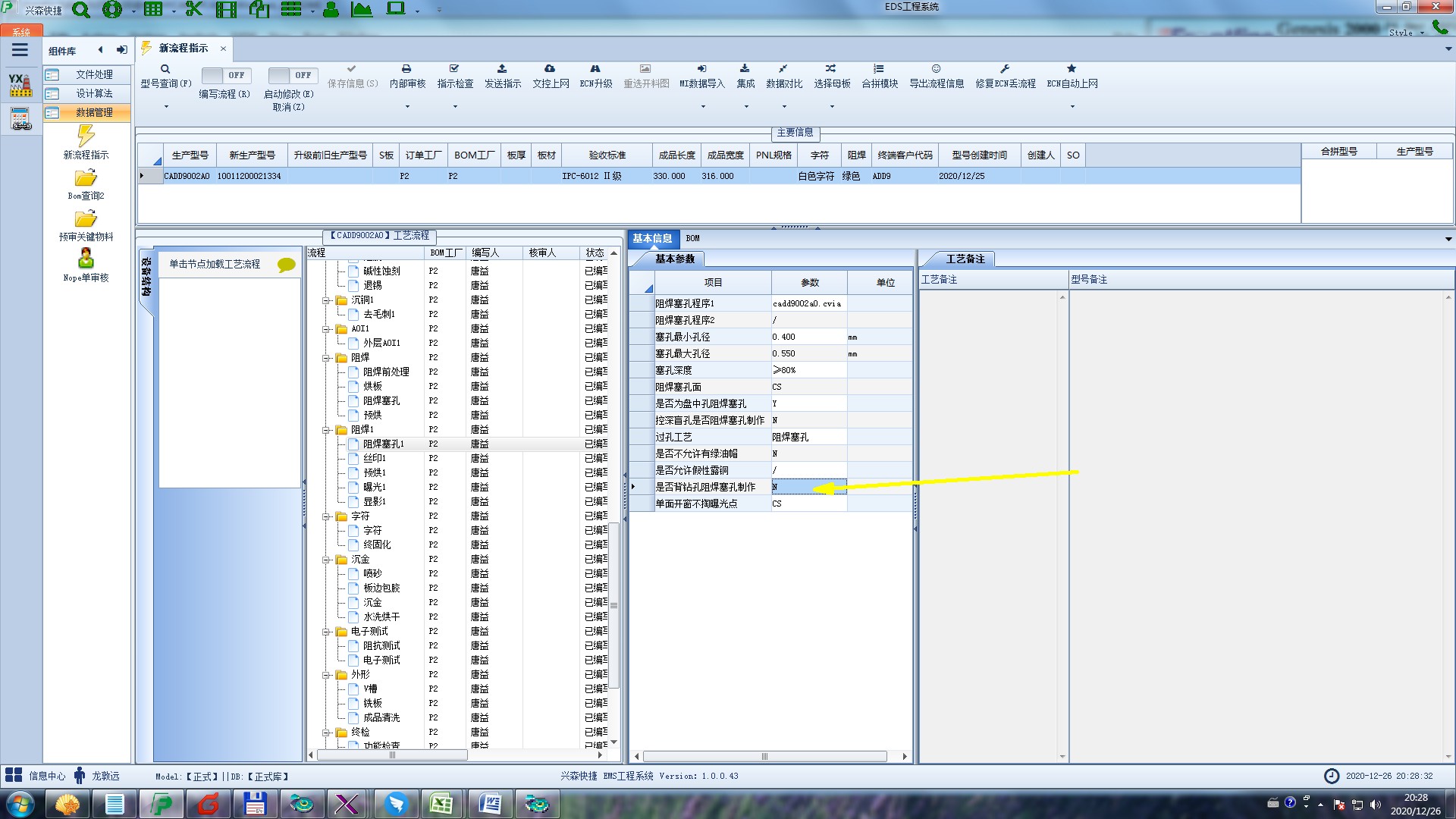The height and width of the screenshot is (819, 1456).
Task: Collapse the 沉金 tree folder
Action: click(326, 560)
